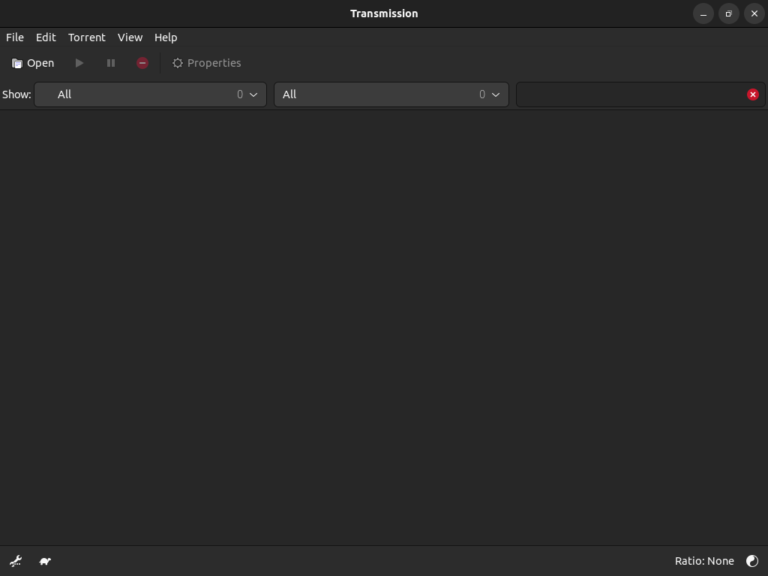
Task: Click the statistics icon beside Ratio: None
Action: tap(752, 561)
